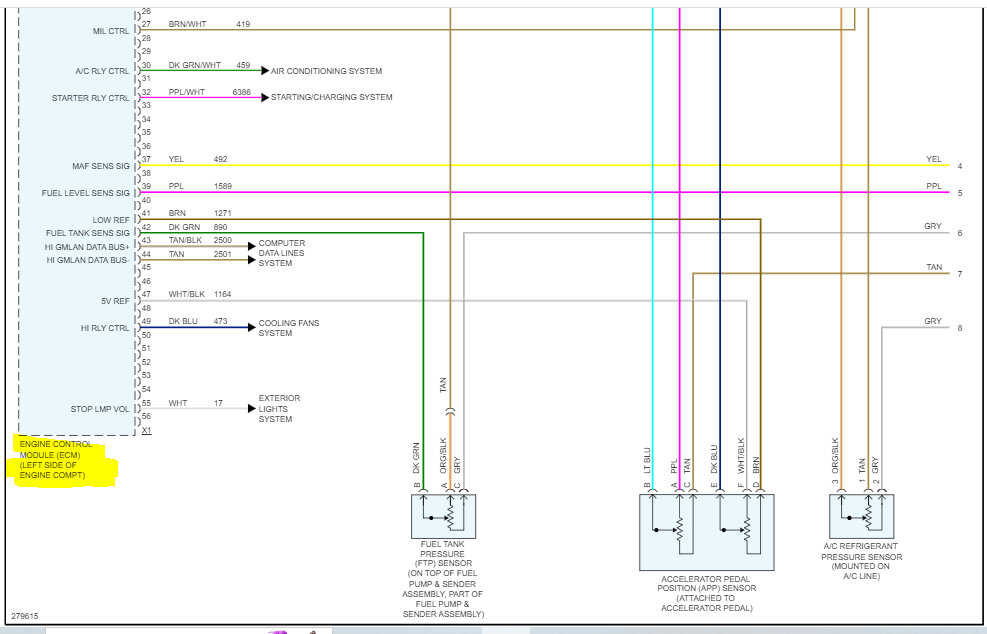Select circuit number 459
The image size is (987, 634).
pyautogui.click(x=243, y=65)
